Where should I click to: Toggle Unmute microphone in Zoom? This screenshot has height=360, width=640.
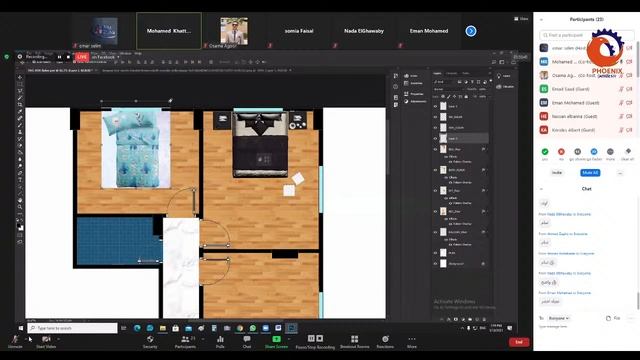coord(15,342)
